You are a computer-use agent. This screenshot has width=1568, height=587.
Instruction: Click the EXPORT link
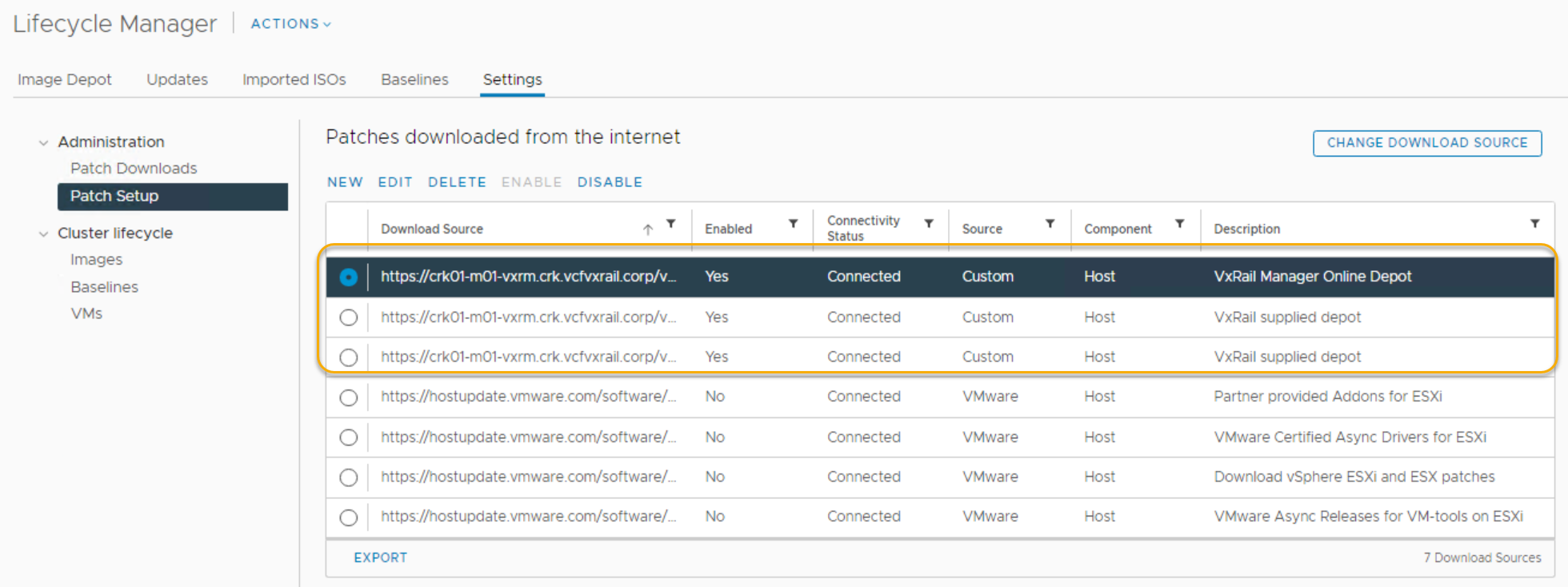tap(380, 557)
